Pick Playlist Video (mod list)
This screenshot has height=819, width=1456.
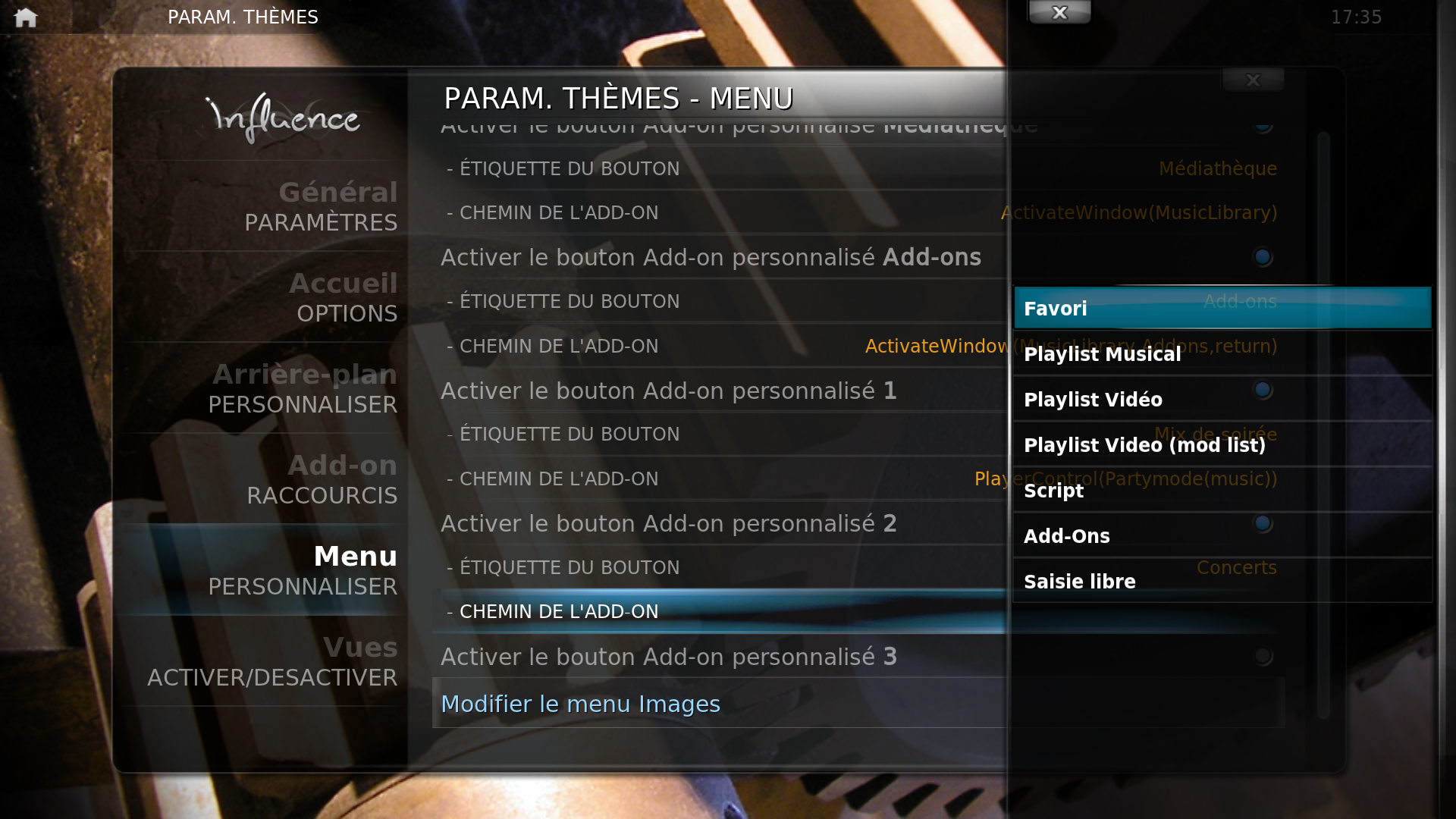pos(1222,444)
